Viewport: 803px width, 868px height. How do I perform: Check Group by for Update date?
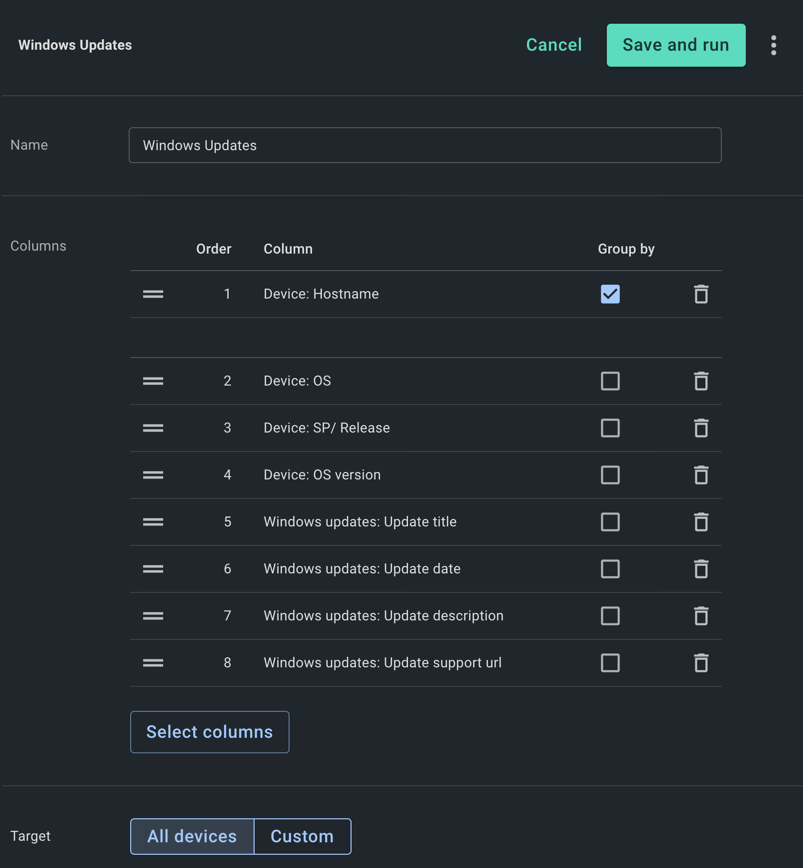point(610,569)
